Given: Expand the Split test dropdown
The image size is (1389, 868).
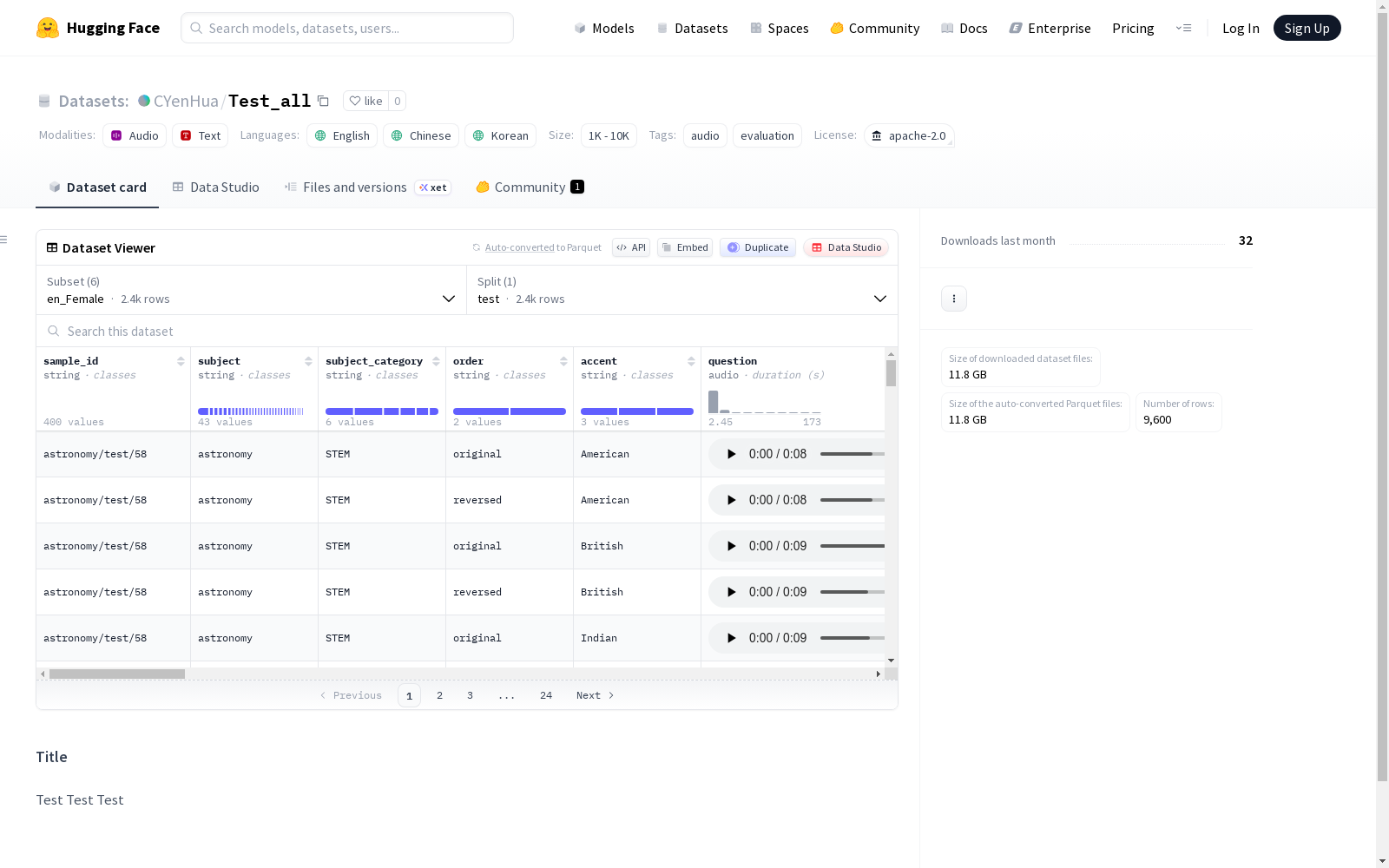Looking at the screenshot, I should pos(682,290).
